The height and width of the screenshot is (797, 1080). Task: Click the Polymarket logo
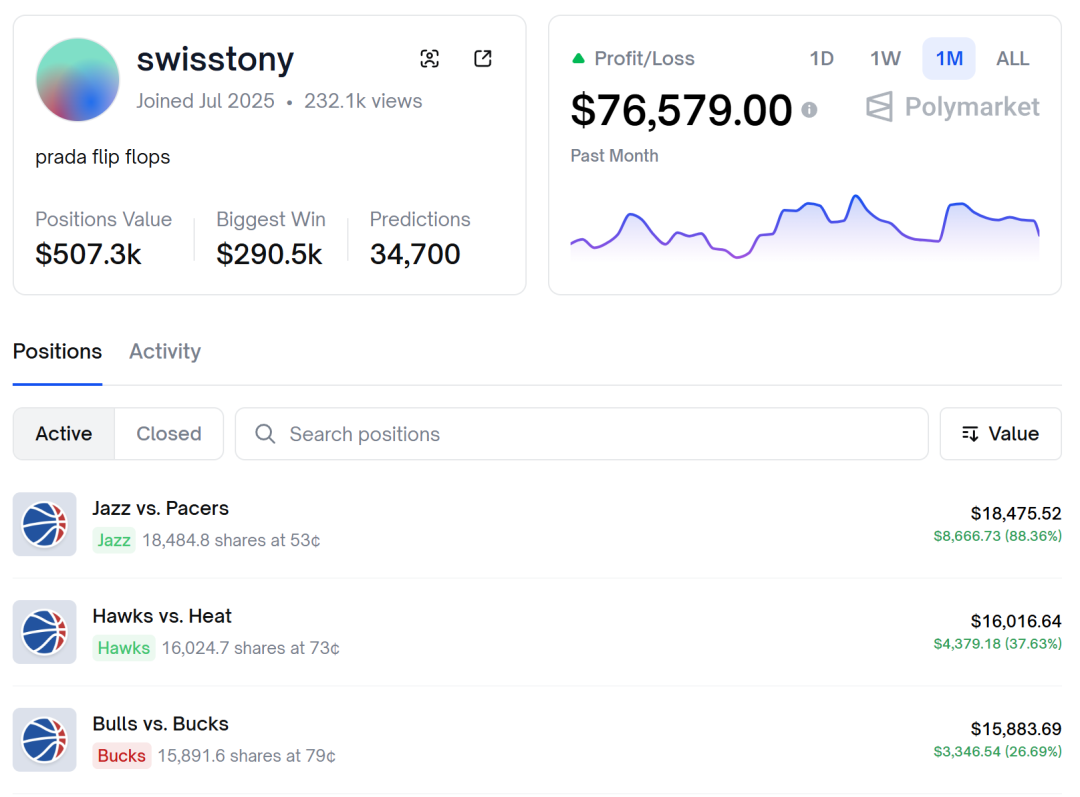[952, 107]
